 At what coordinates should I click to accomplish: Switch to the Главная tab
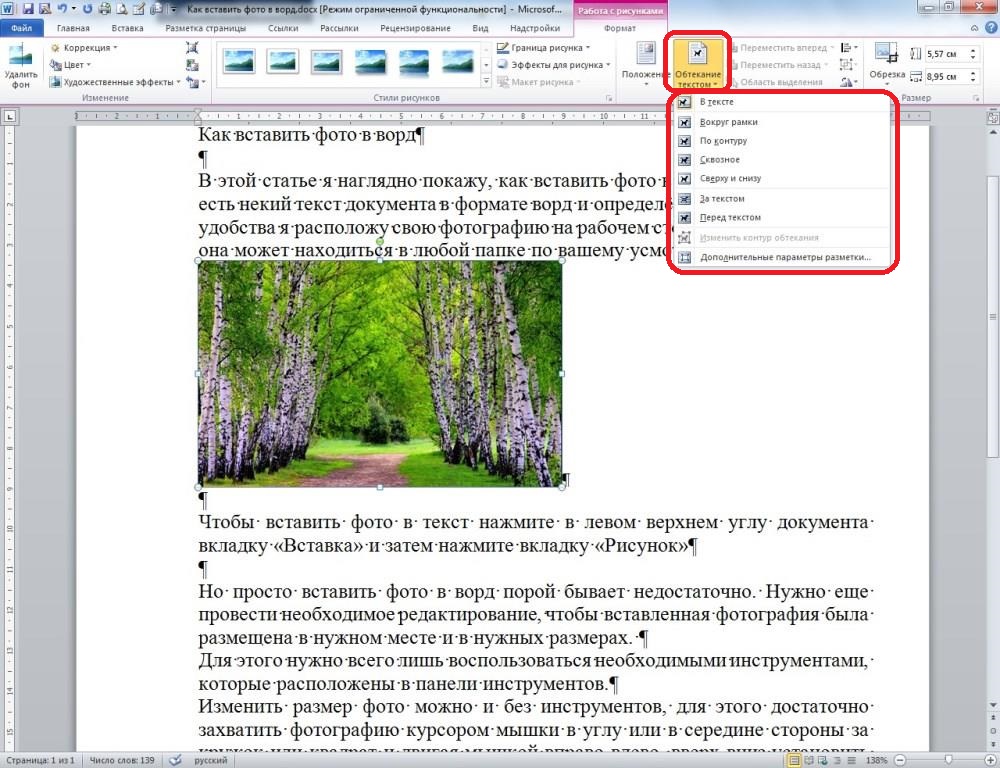click(x=73, y=28)
